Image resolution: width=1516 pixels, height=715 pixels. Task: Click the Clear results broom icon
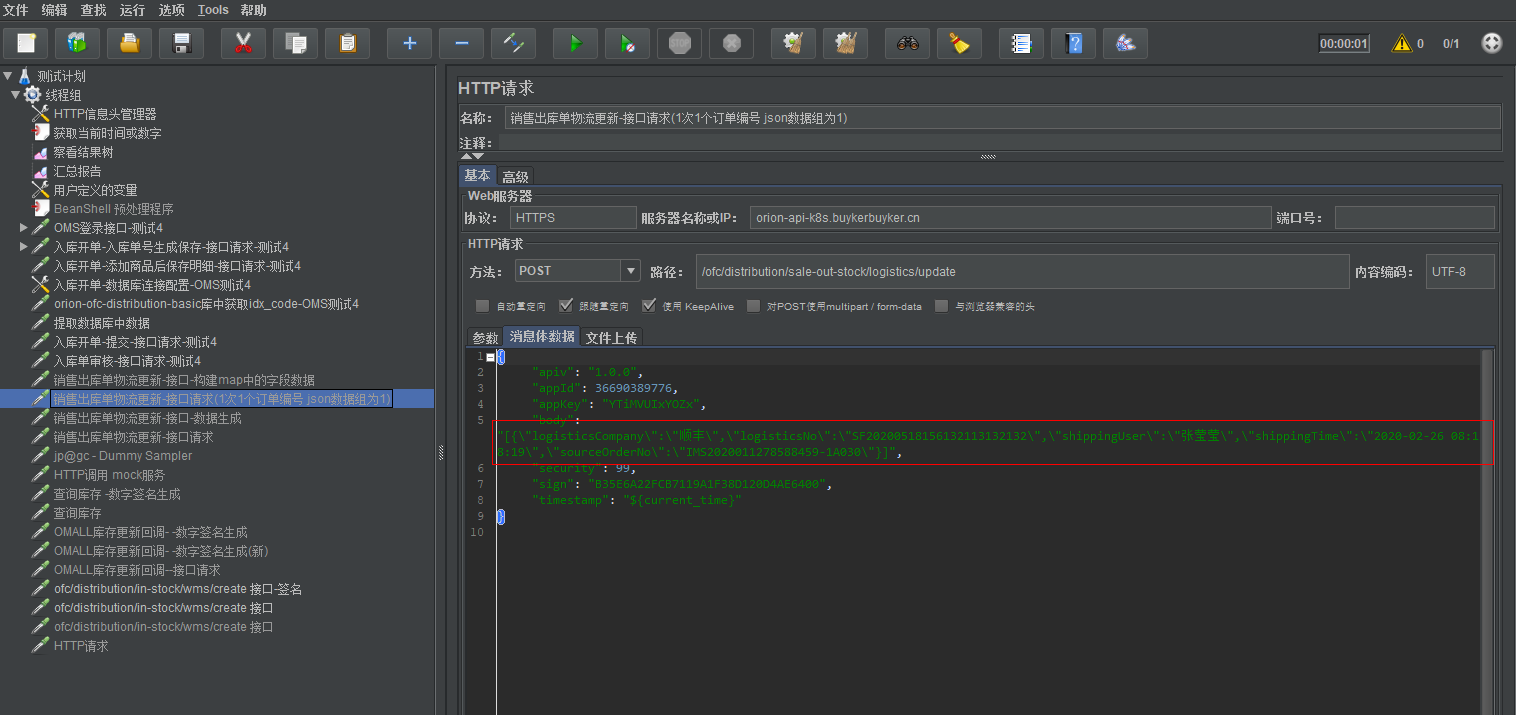tap(793, 43)
